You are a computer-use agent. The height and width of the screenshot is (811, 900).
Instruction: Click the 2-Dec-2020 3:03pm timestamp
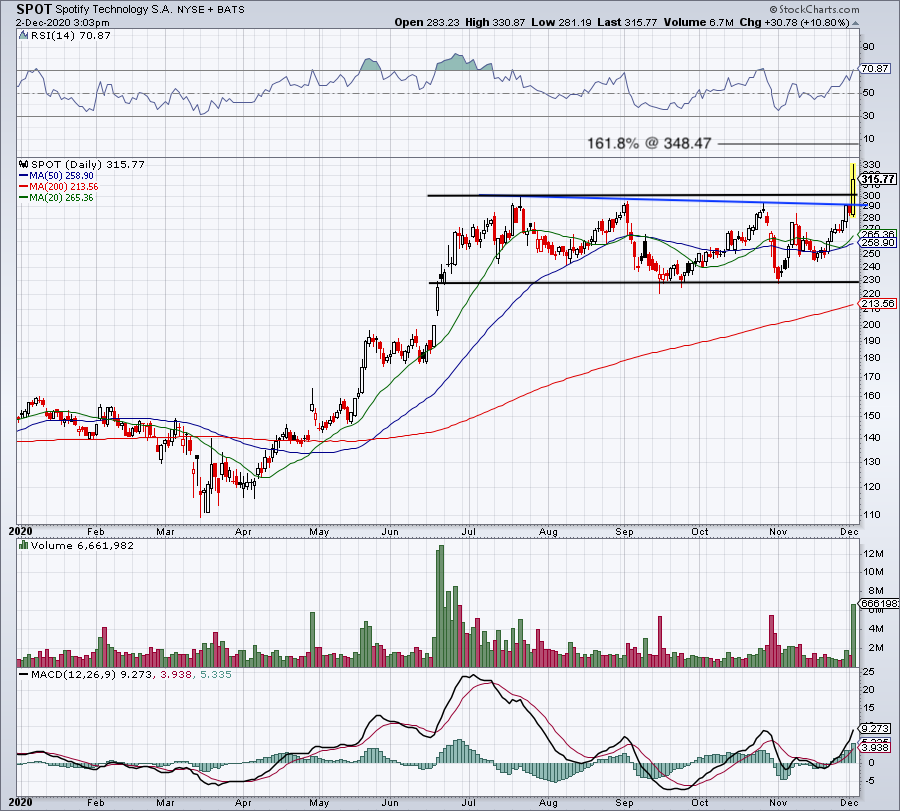[x=63, y=22]
